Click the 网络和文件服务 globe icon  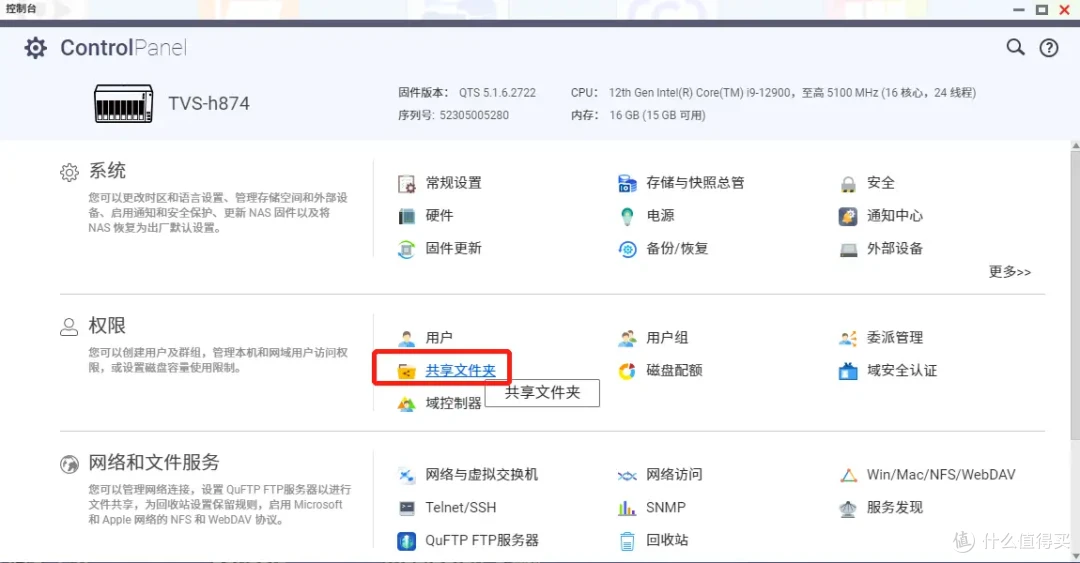click(69, 464)
